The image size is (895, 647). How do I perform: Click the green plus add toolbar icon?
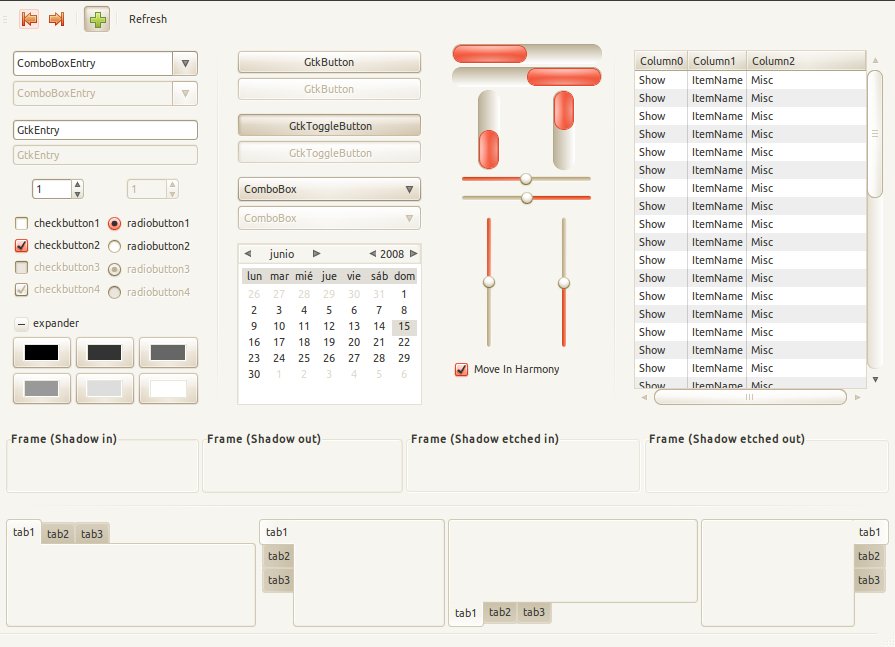click(x=97, y=19)
